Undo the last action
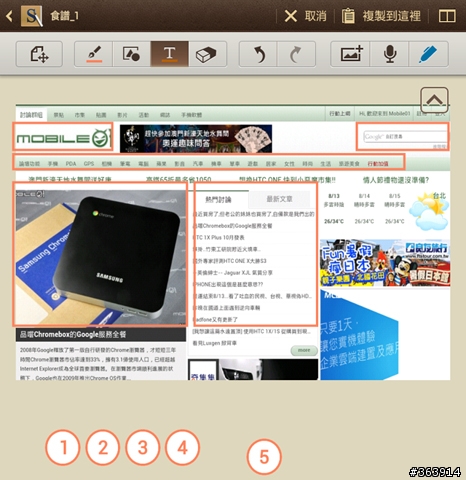 click(x=258, y=54)
